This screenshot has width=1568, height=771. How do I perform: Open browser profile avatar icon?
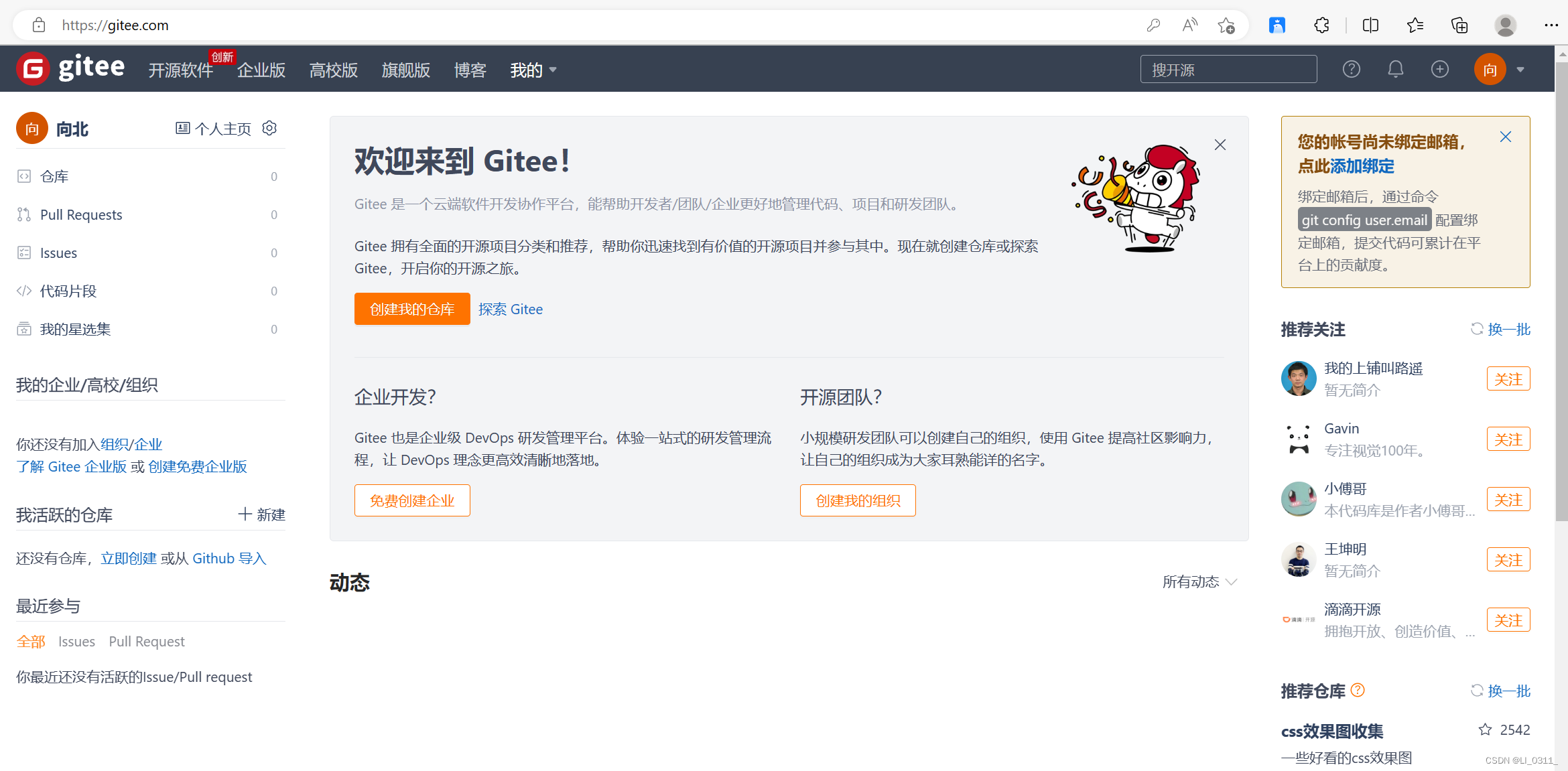pos(1506,25)
